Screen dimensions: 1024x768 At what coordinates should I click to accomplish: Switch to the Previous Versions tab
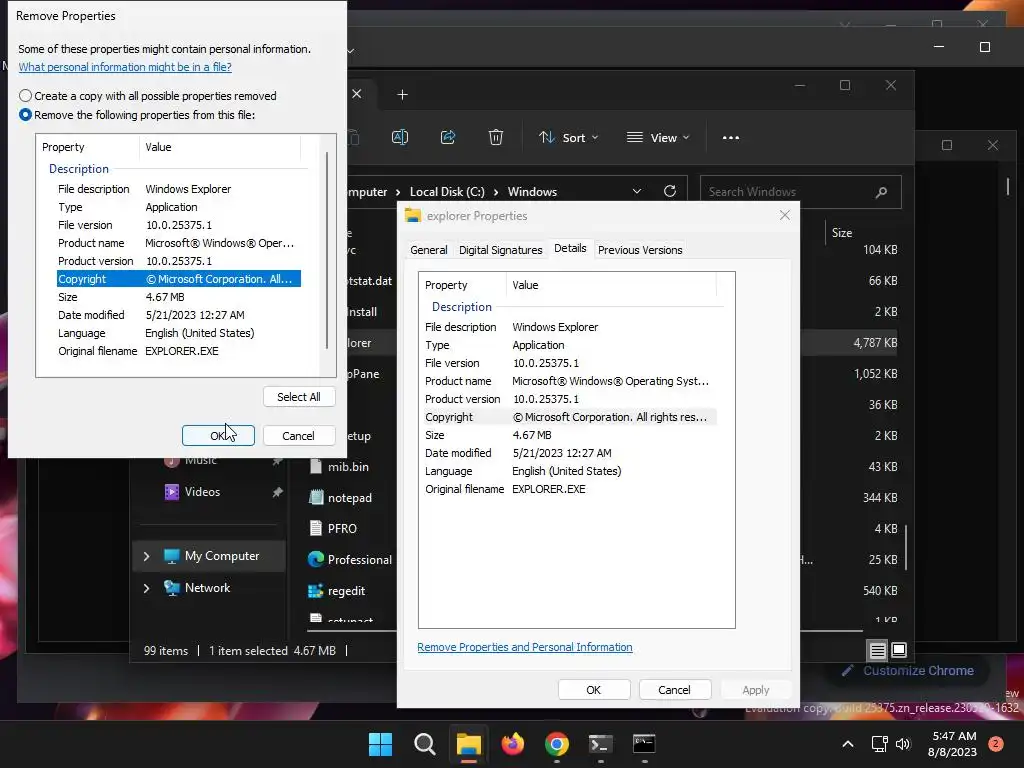(x=640, y=250)
